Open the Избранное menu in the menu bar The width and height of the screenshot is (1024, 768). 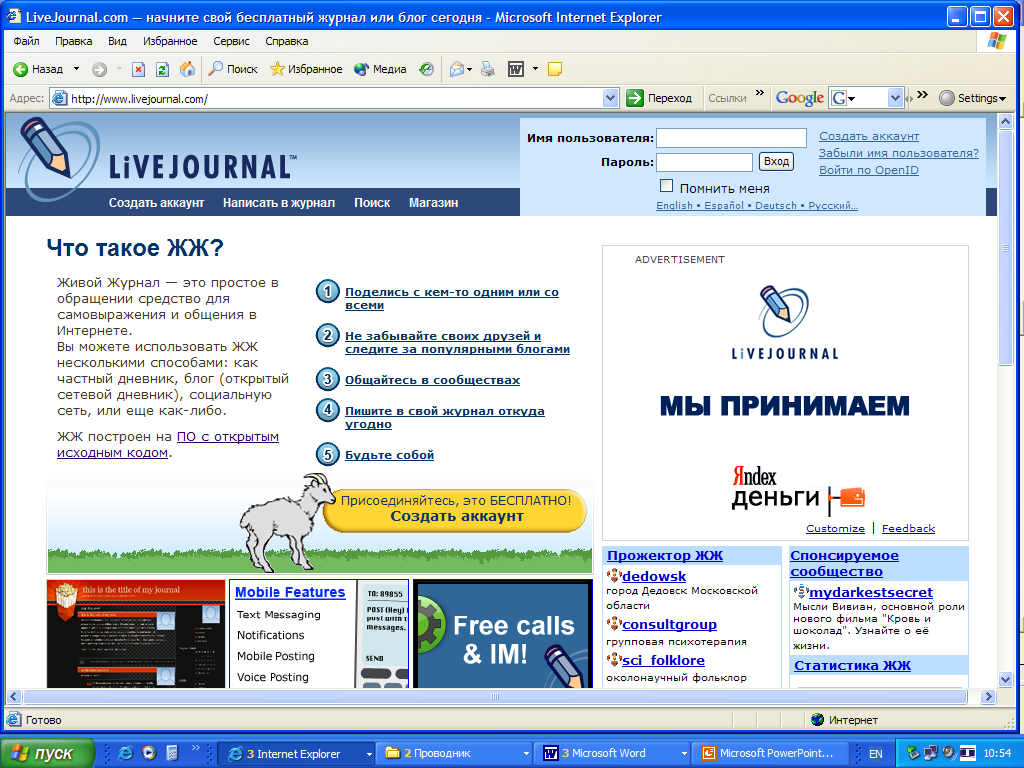tap(170, 41)
